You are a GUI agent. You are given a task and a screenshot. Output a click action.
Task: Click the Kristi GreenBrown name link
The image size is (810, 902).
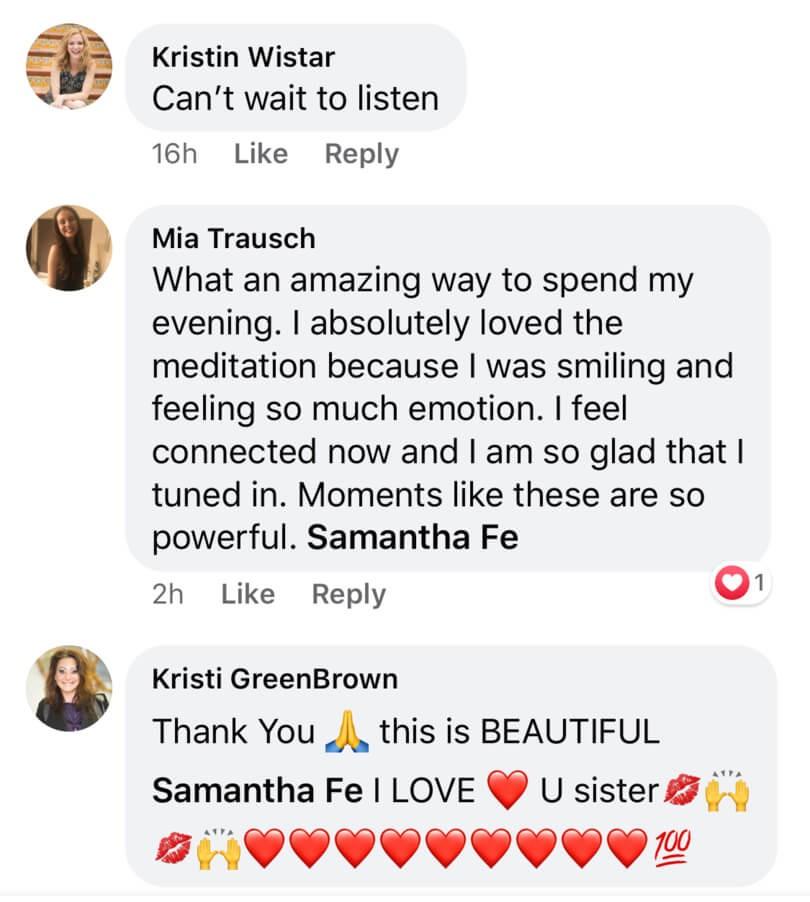click(275, 679)
